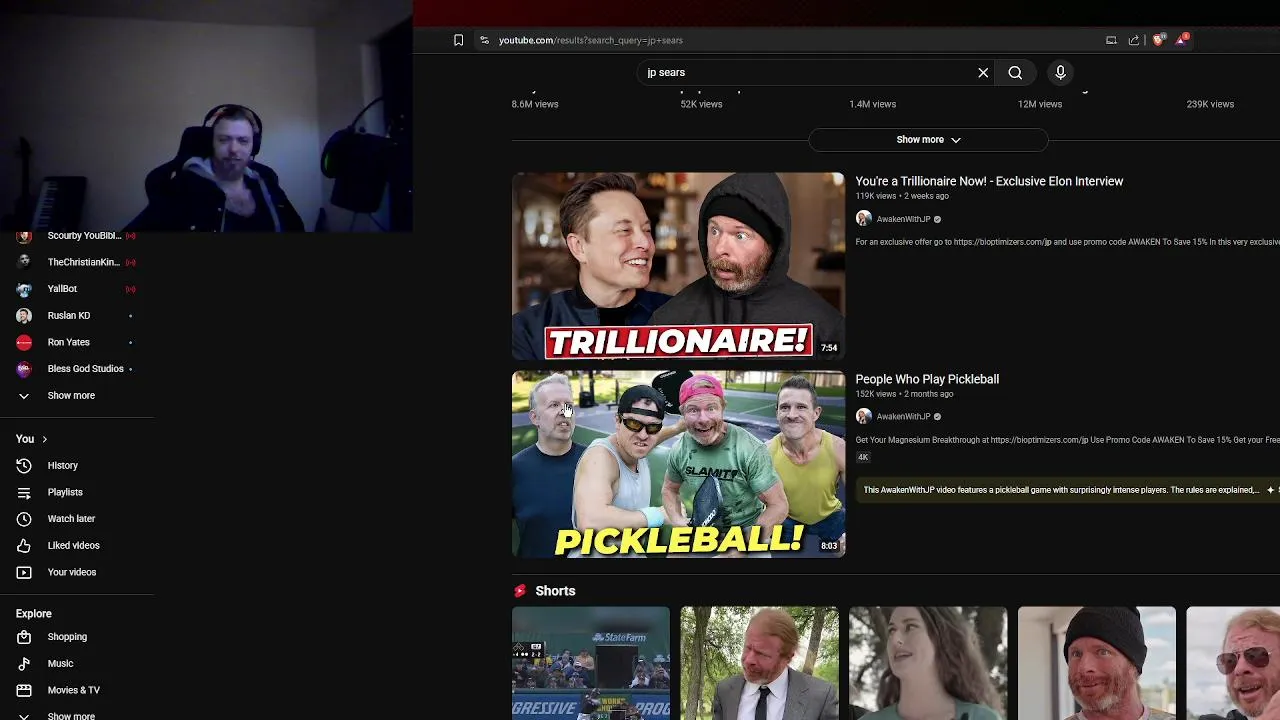
Task: Play the PICKLEBALL video thumbnail
Action: pyautogui.click(x=678, y=464)
